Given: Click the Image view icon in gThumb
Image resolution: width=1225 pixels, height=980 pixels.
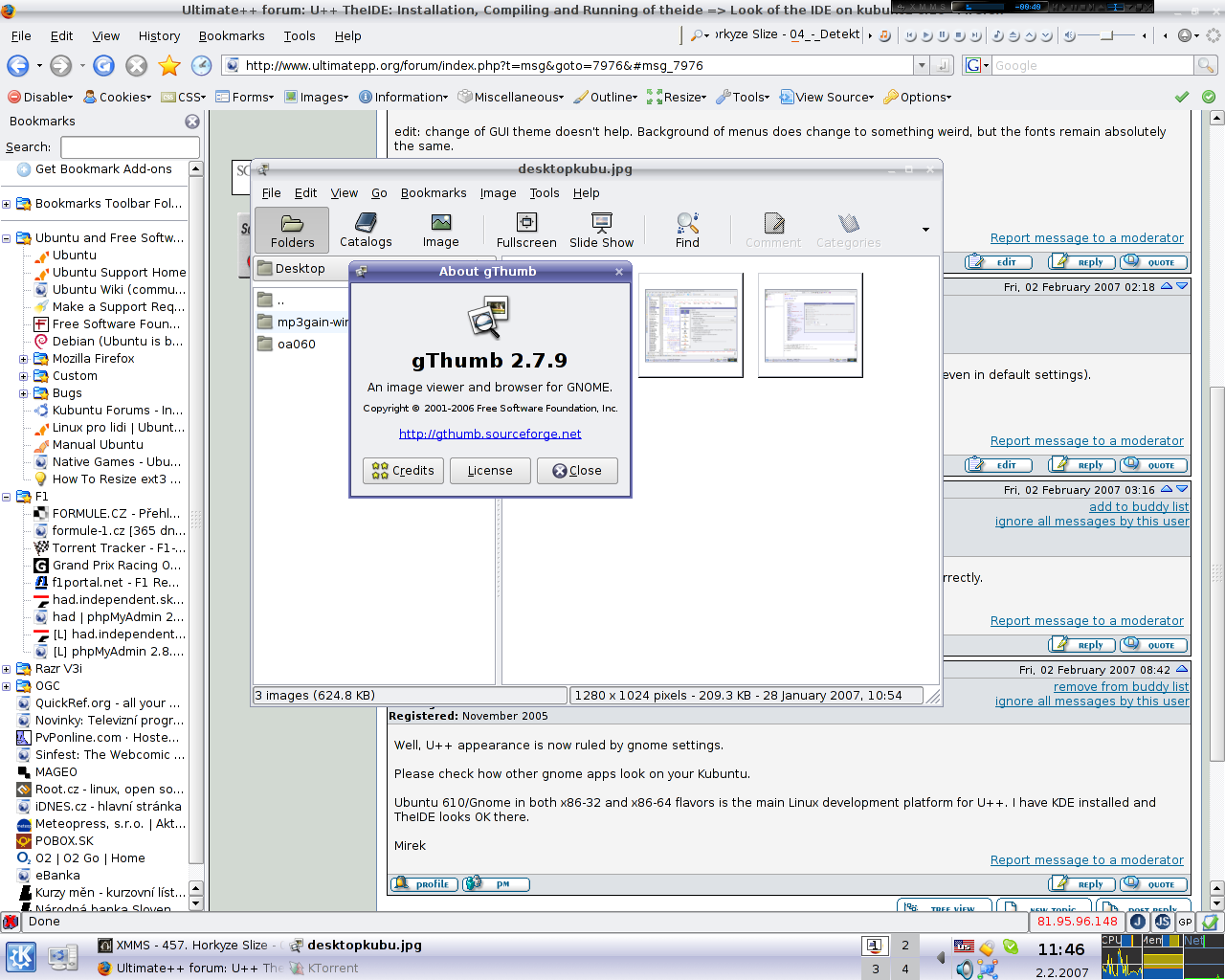Looking at the screenshot, I should point(440,231).
